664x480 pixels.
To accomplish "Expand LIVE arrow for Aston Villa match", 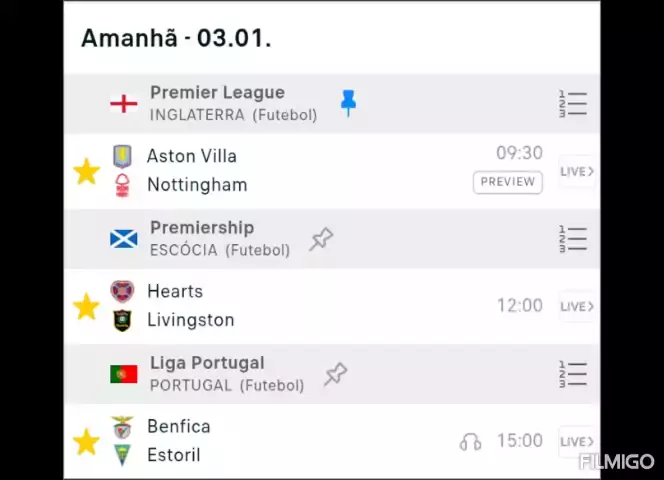I will coord(577,171).
